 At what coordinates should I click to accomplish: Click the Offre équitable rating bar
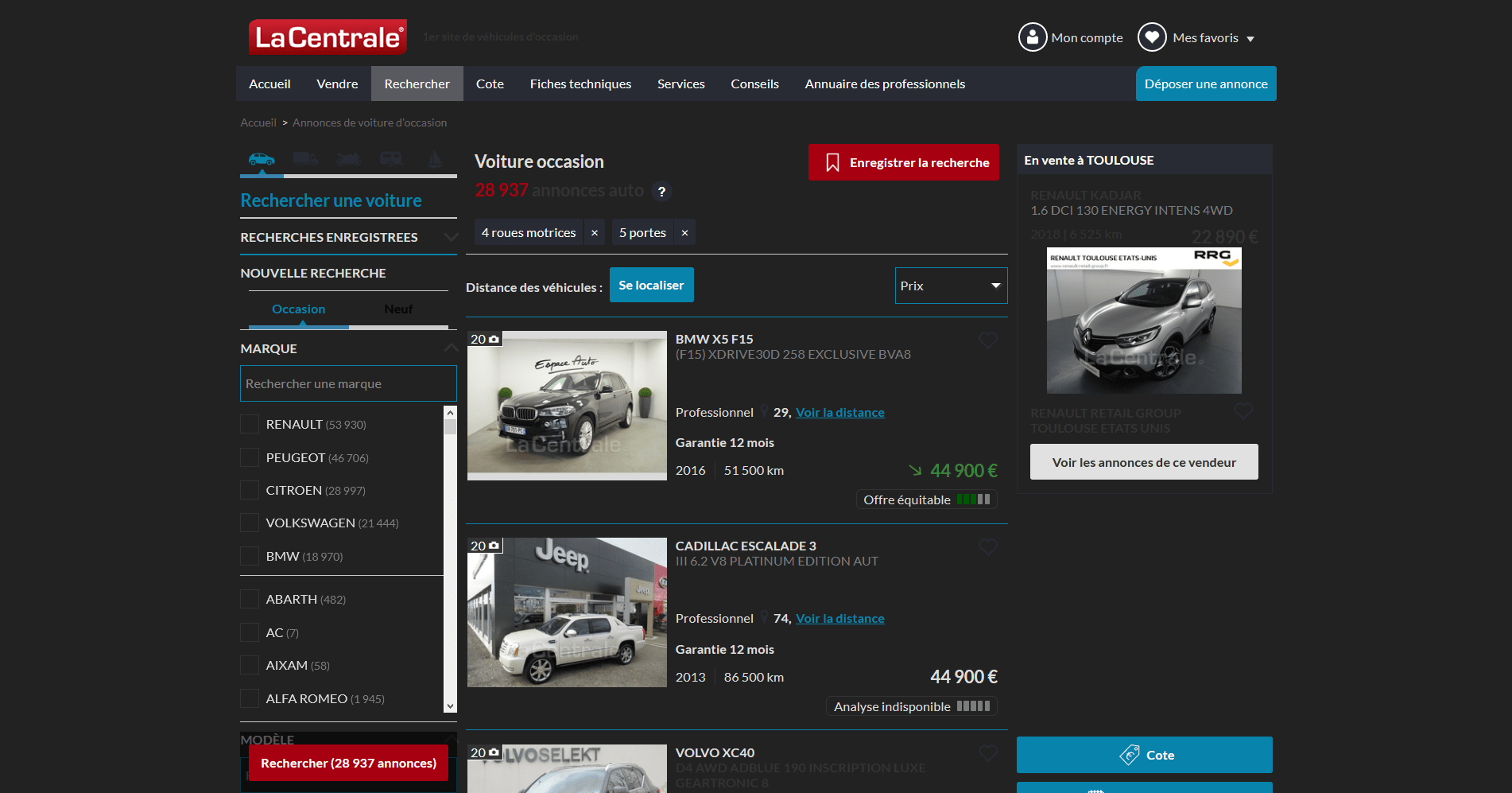(x=973, y=500)
